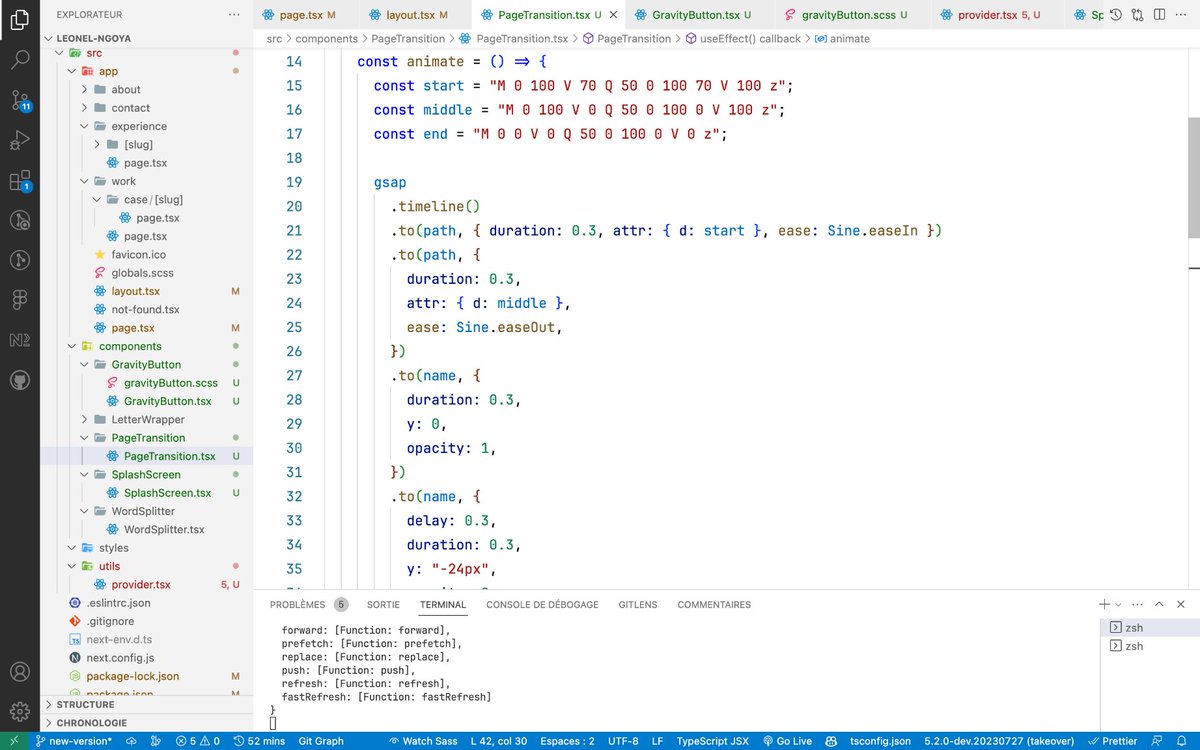Open the Manage gear icon
Screen dimensions: 1200x750
coord(20,712)
